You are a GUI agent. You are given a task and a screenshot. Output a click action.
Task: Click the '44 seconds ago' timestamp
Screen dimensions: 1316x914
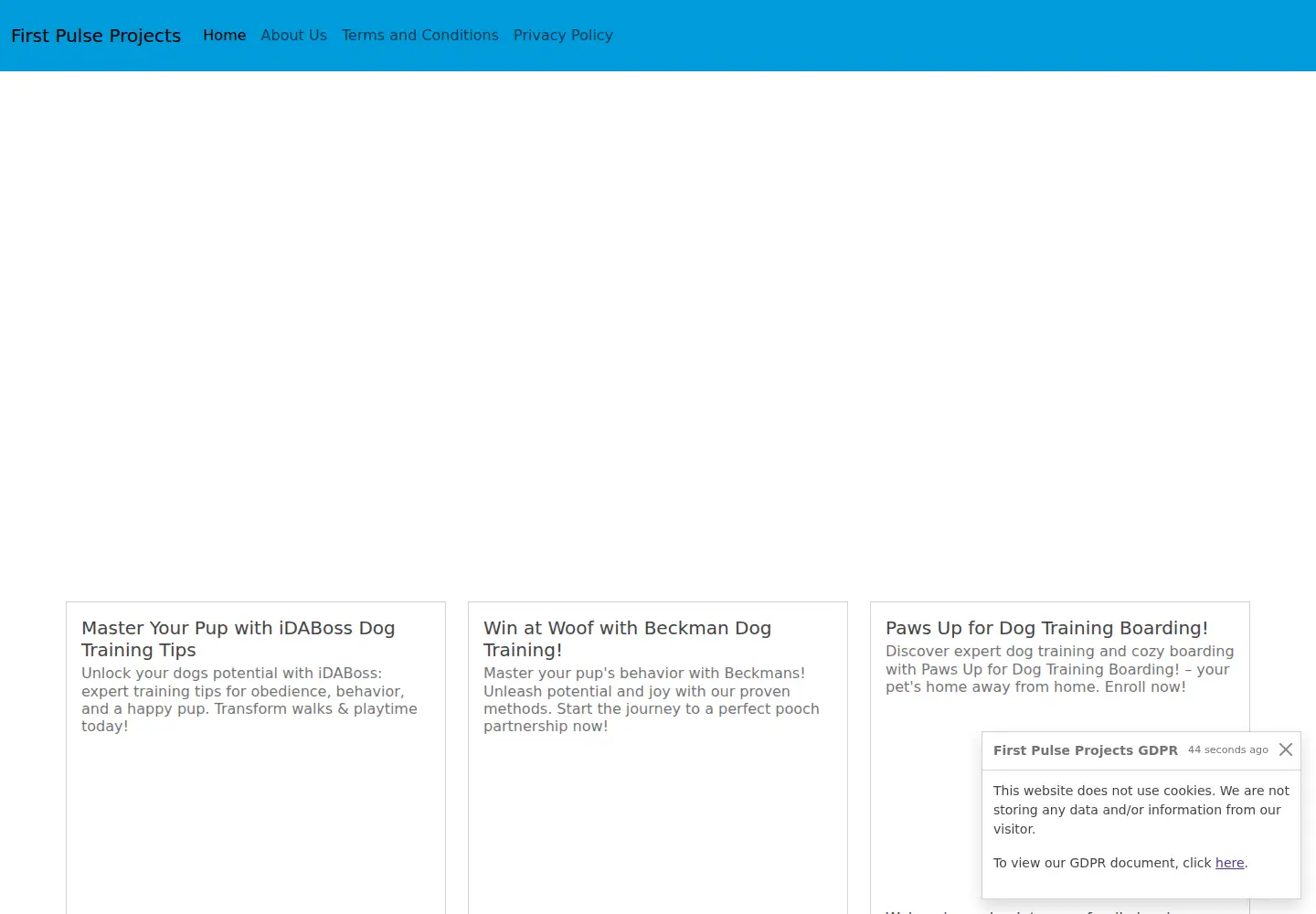[x=1228, y=749]
